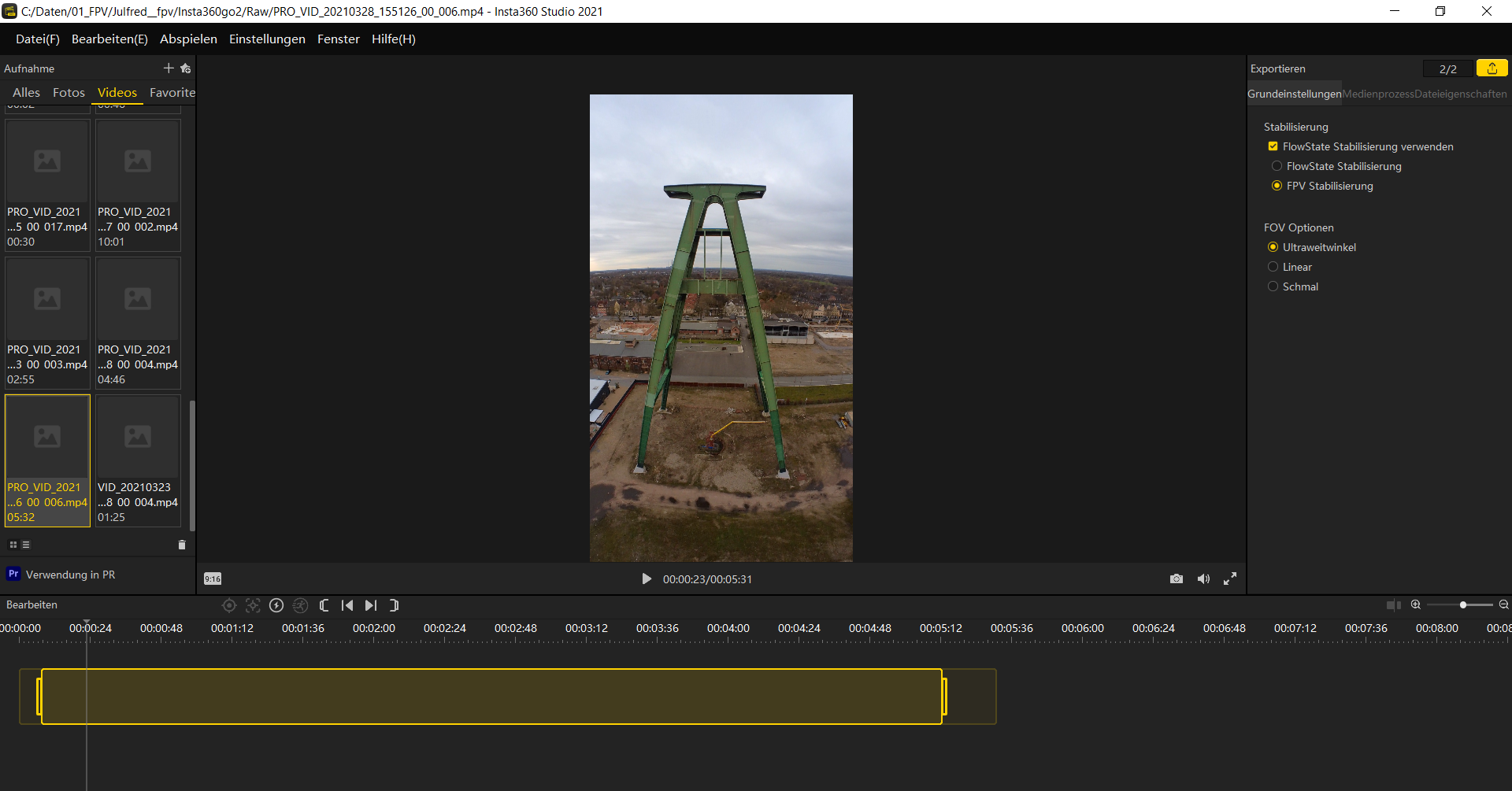
Task: Open the Einstellungen menu
Action: 267,39
